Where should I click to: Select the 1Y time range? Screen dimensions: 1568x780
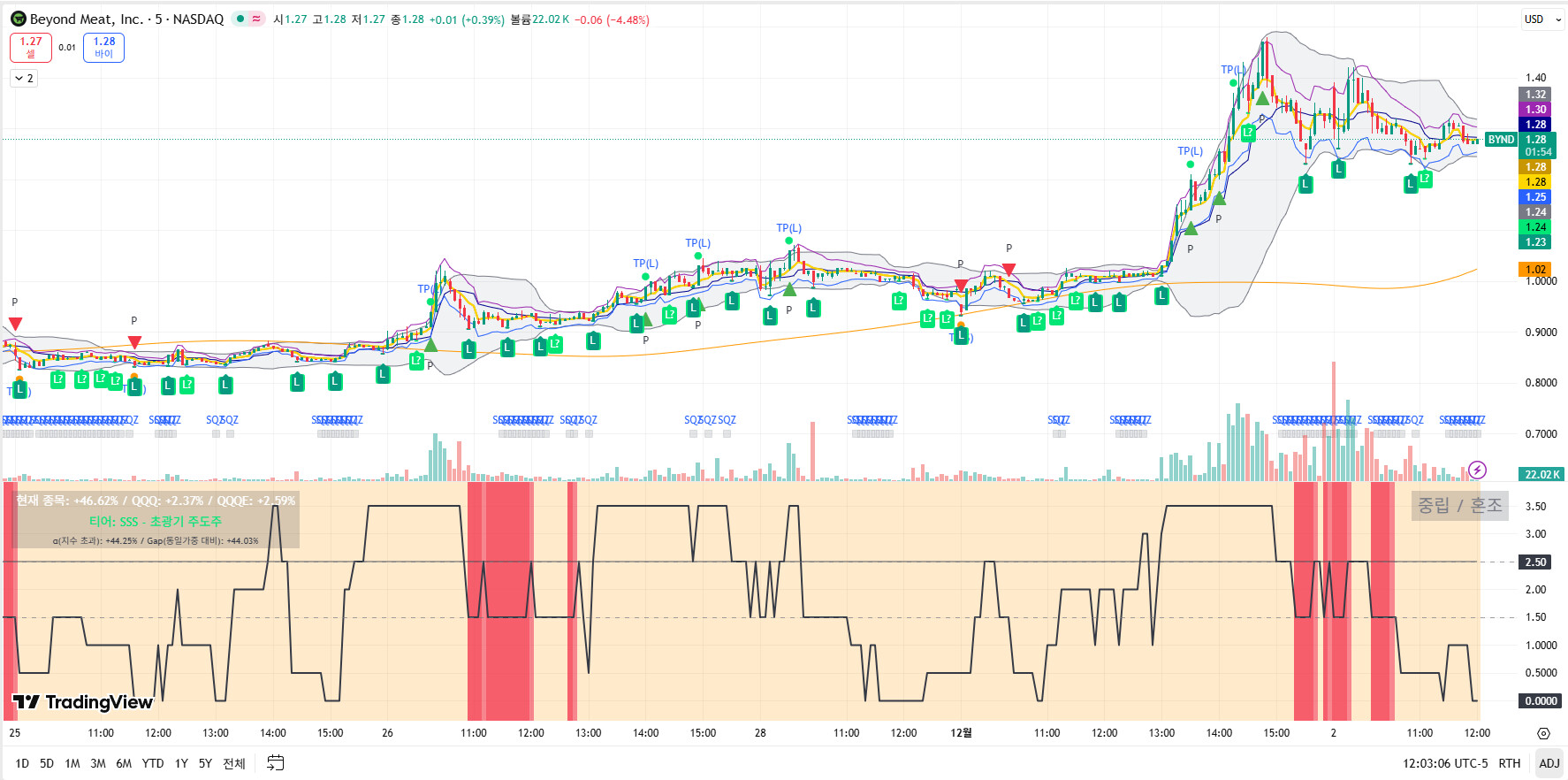pyautogui.click(x=181, y=763)
